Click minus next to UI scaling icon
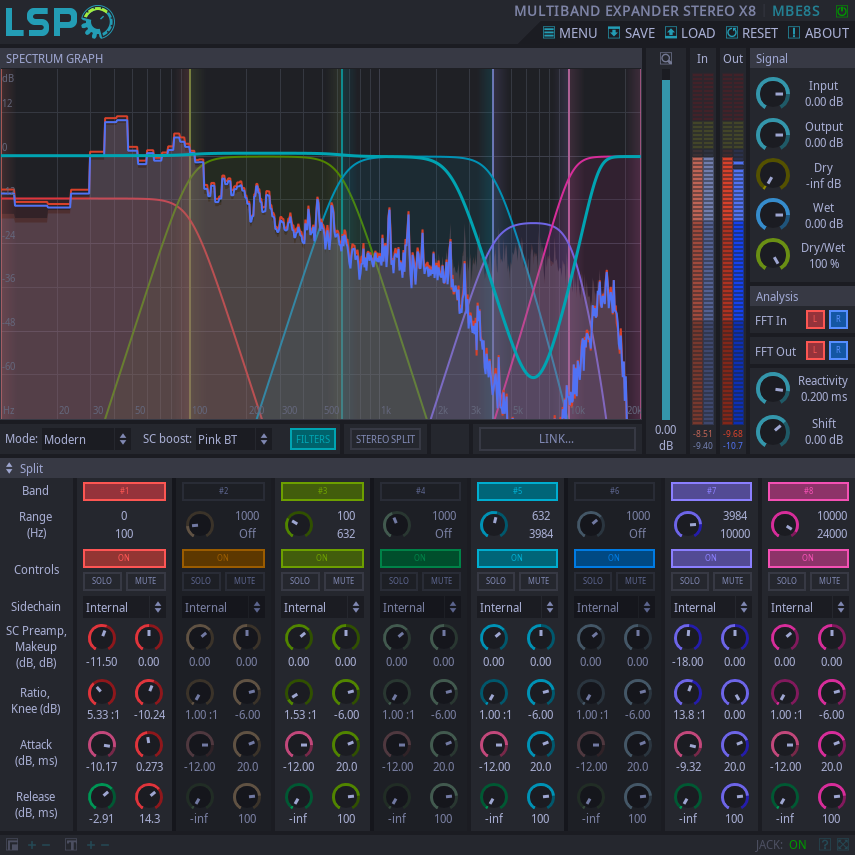 (x=46, y=845)
